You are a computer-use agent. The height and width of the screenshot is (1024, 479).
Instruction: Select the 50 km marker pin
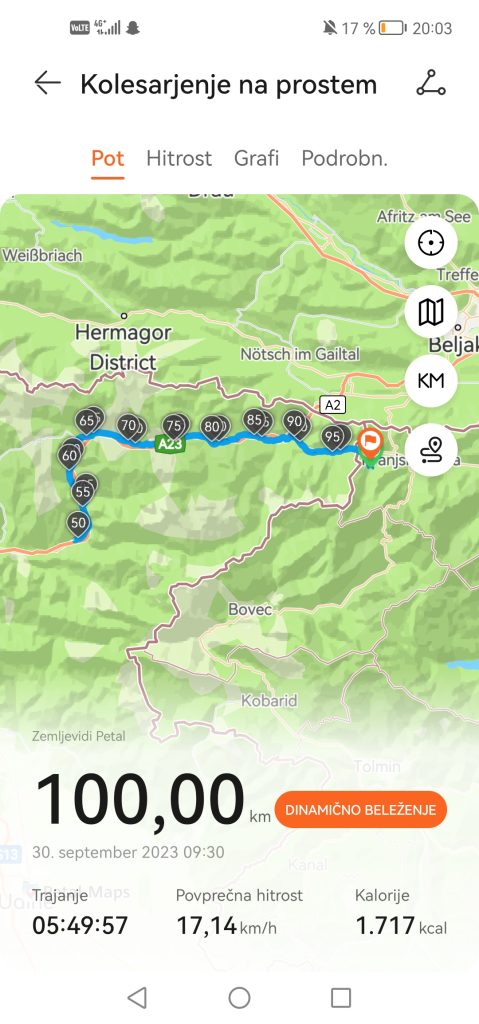(x=78, y=524)
